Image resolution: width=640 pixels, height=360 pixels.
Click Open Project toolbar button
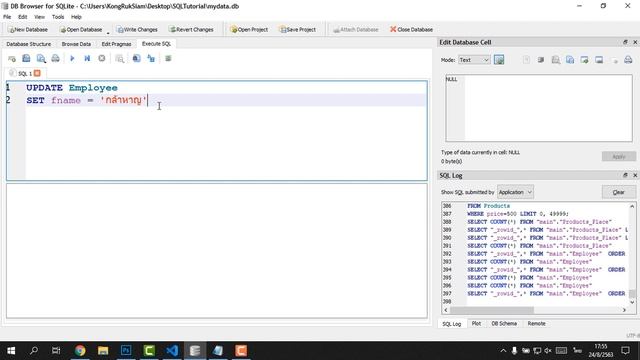[x=249, y=30]
